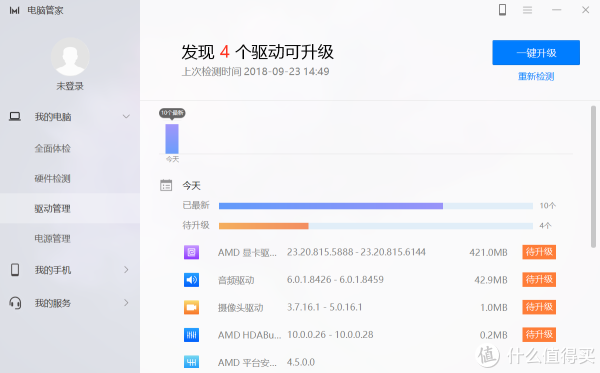Viewport: 600px width, 373px height.
Task: Click the 421.0MB size value
Action: pyautogui.click(x=488, y=252)
